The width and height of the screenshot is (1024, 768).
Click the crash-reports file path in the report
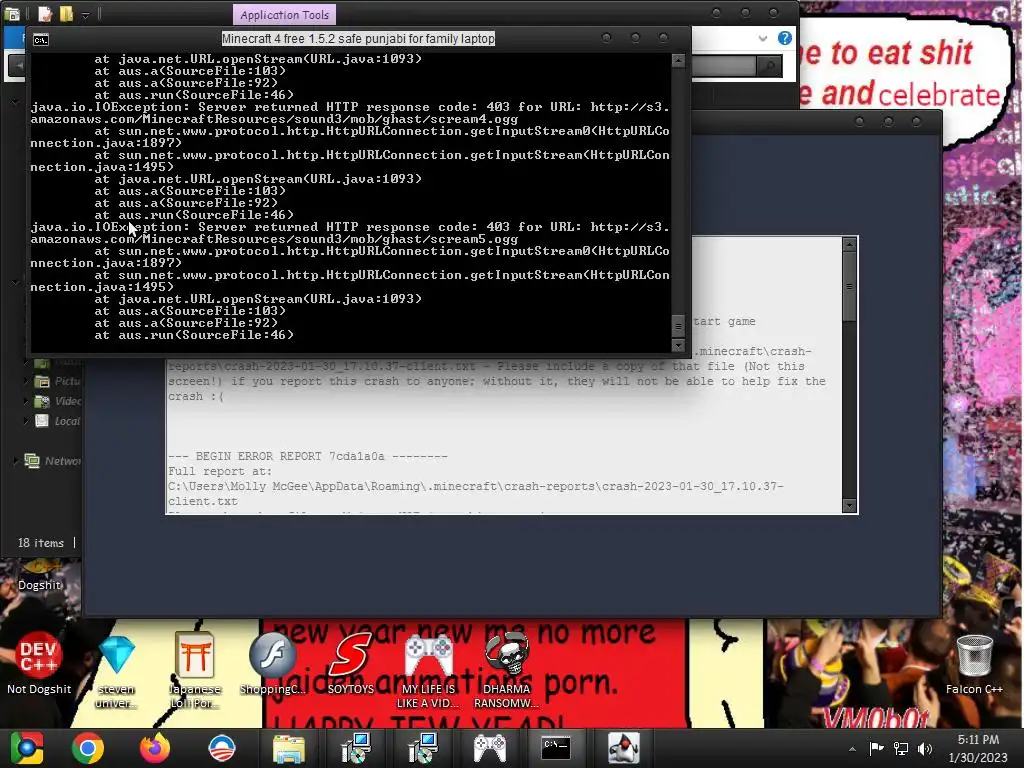(x=475, y=494)
